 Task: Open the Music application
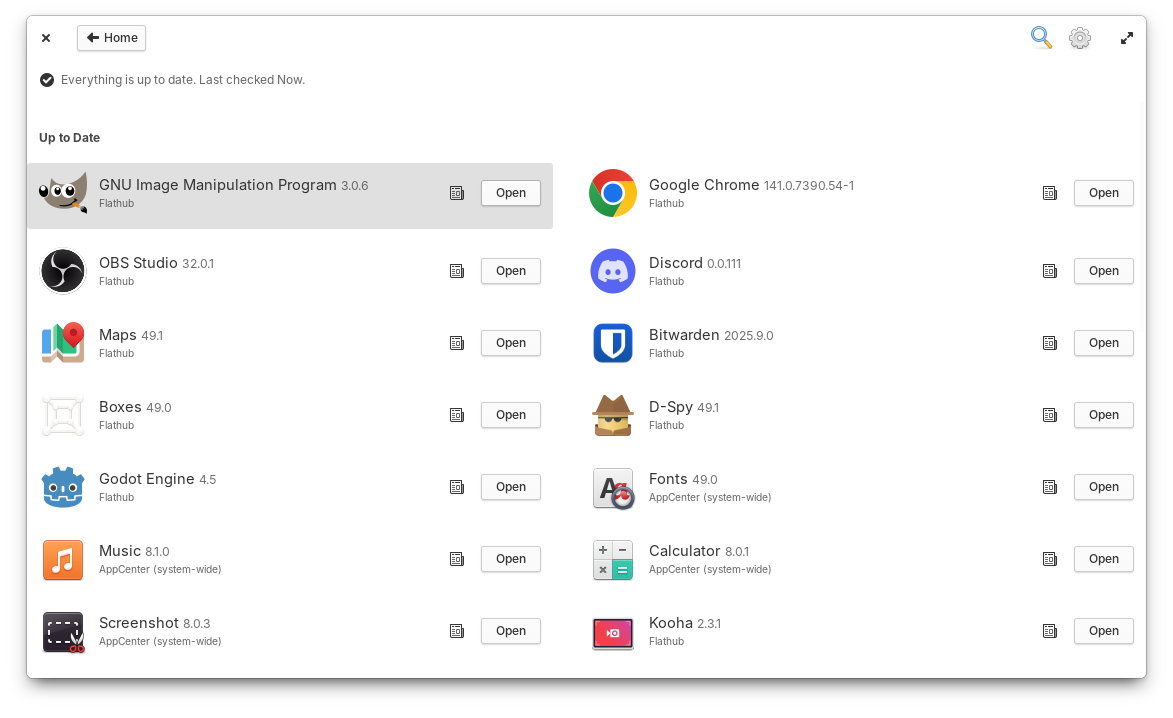pyautogui.click(x=511, y=559)
